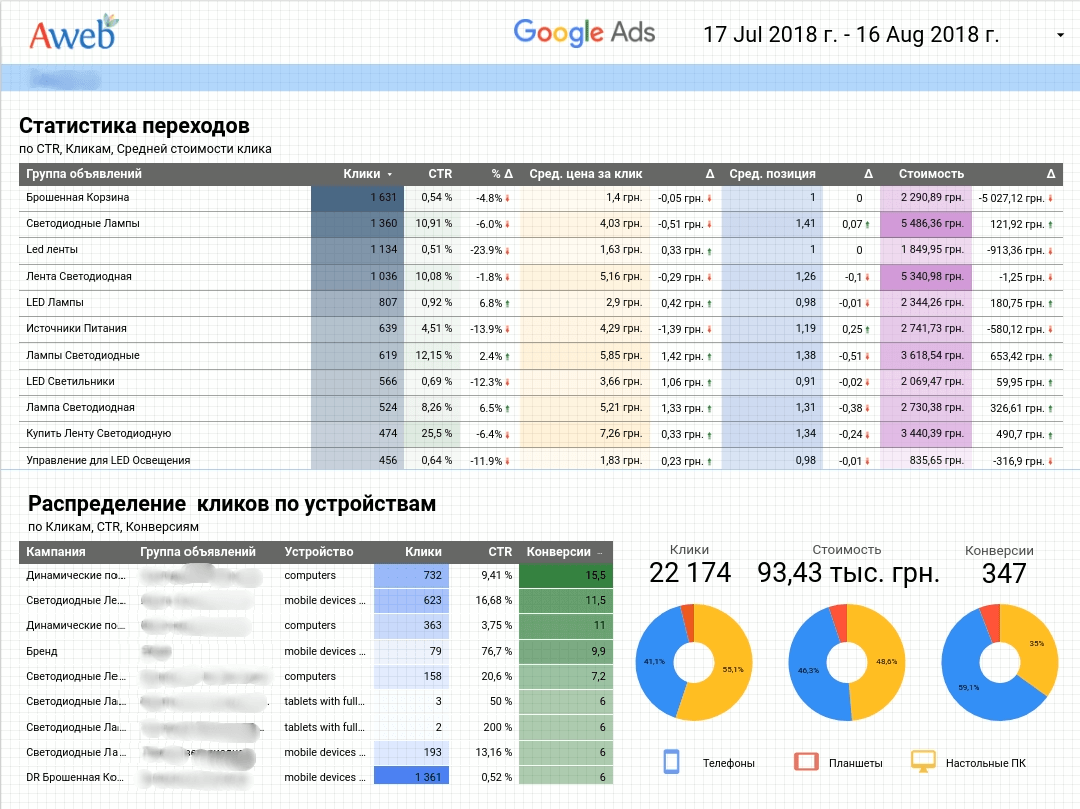Click the 22 174 total clicks scorecard
The image size is (1080, 809).
click(690, 573)
